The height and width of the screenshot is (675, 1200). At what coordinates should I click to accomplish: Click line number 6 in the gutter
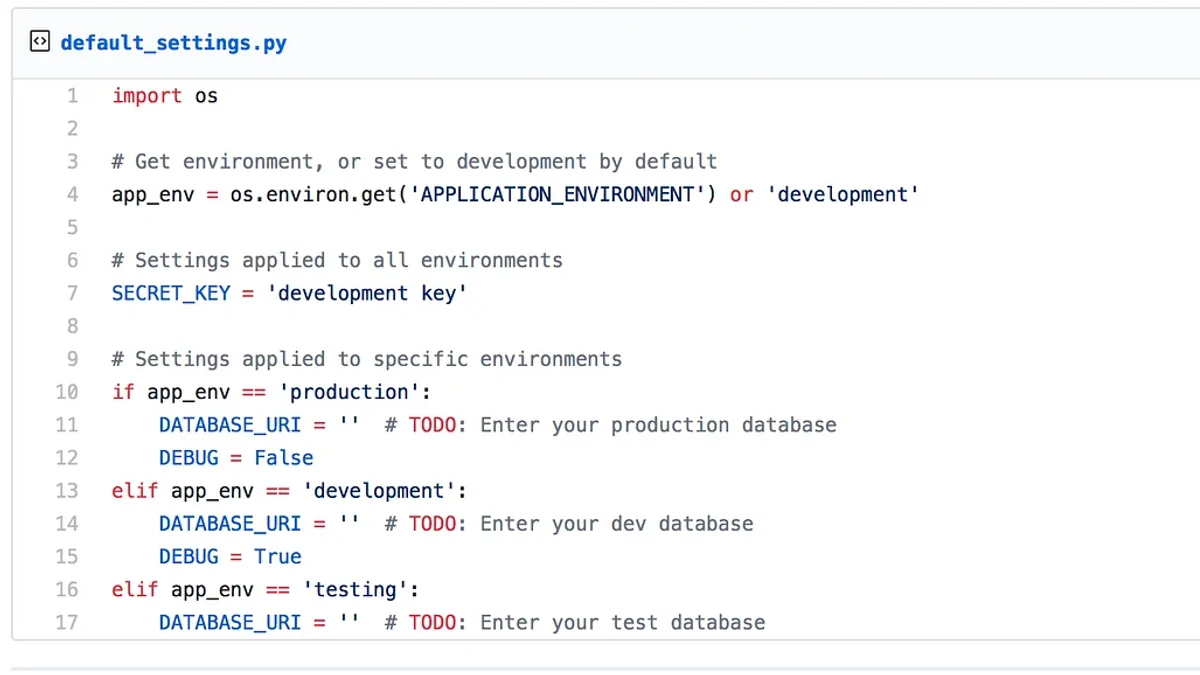coord(72,261)
